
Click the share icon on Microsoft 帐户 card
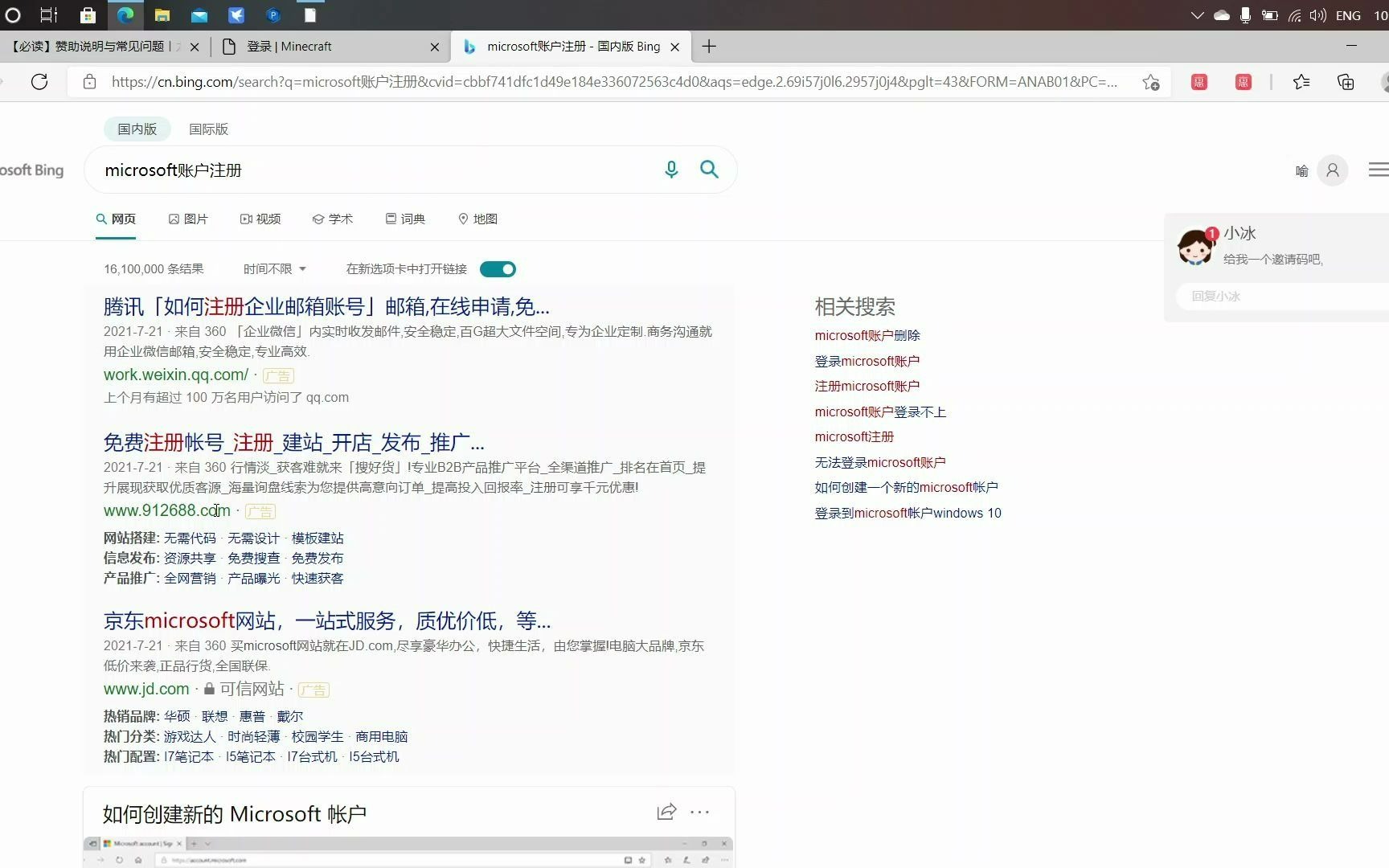point(666,812)
